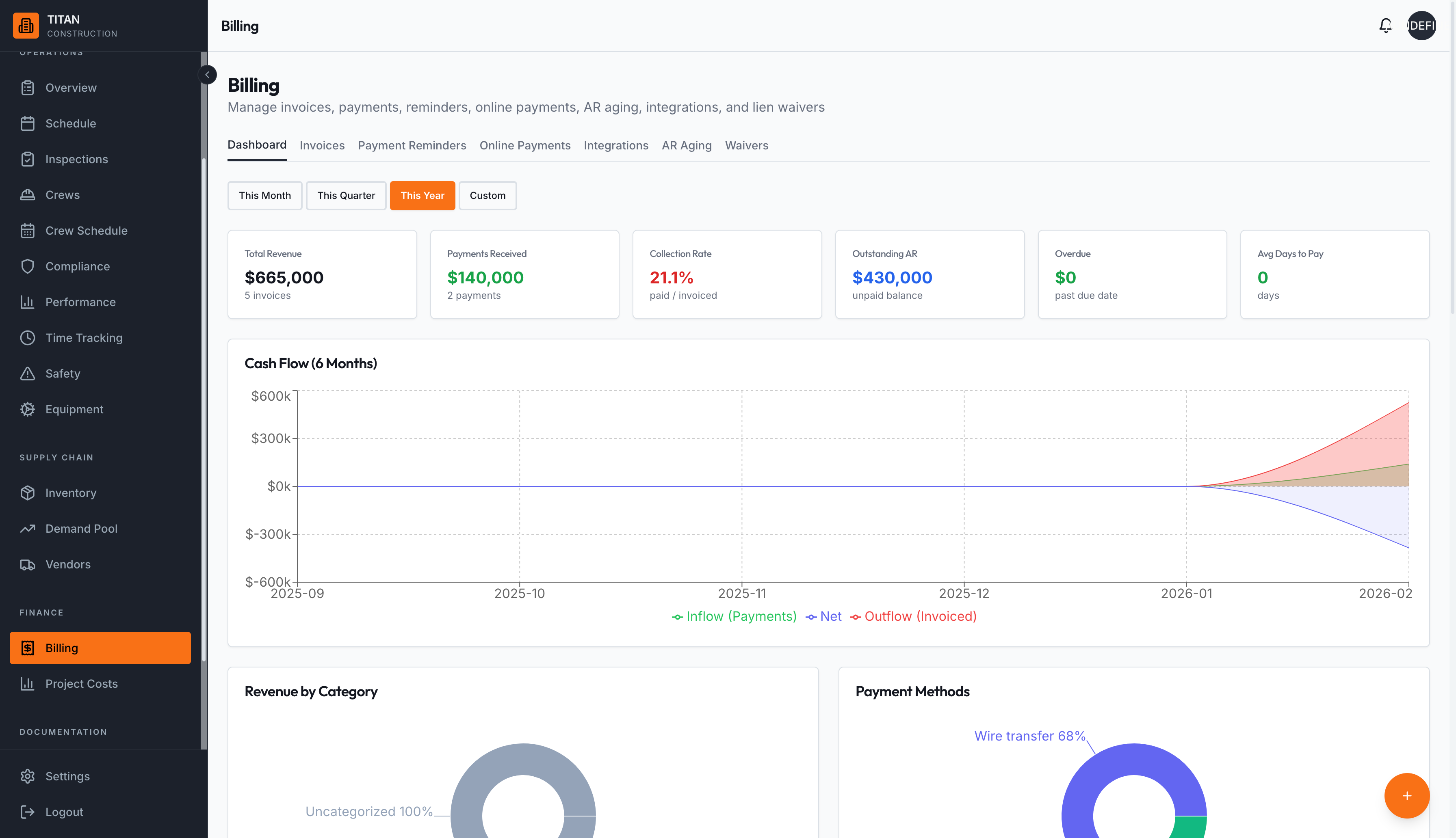Filter by This Month
The height and width of the screenshot is (838, 1456).
pyautogui.click(x=265, y=196)
